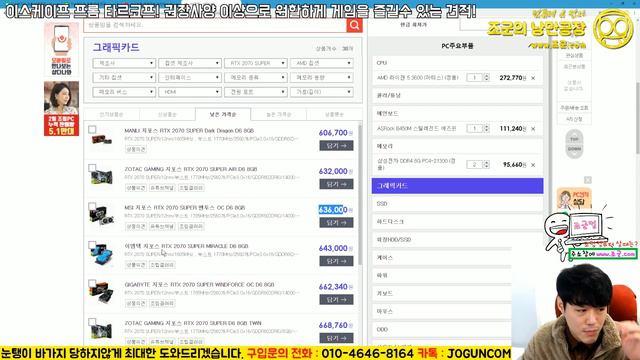Screen dimensions: 640x360
Task: Click the product list vertical scrollbar
Action: [x=360, y=194]
